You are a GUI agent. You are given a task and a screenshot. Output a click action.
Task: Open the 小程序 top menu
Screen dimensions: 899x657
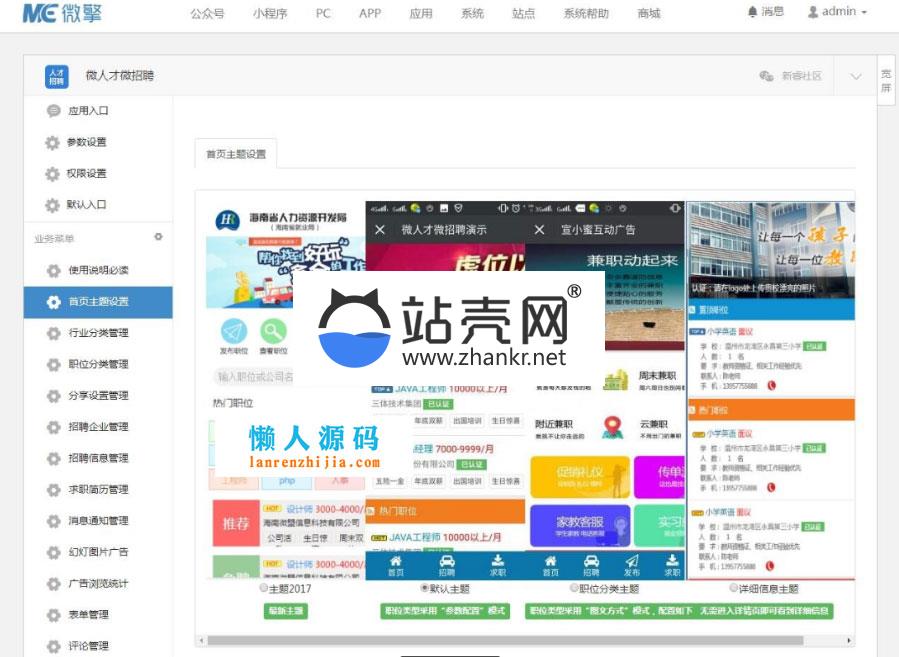click(269, 14)
